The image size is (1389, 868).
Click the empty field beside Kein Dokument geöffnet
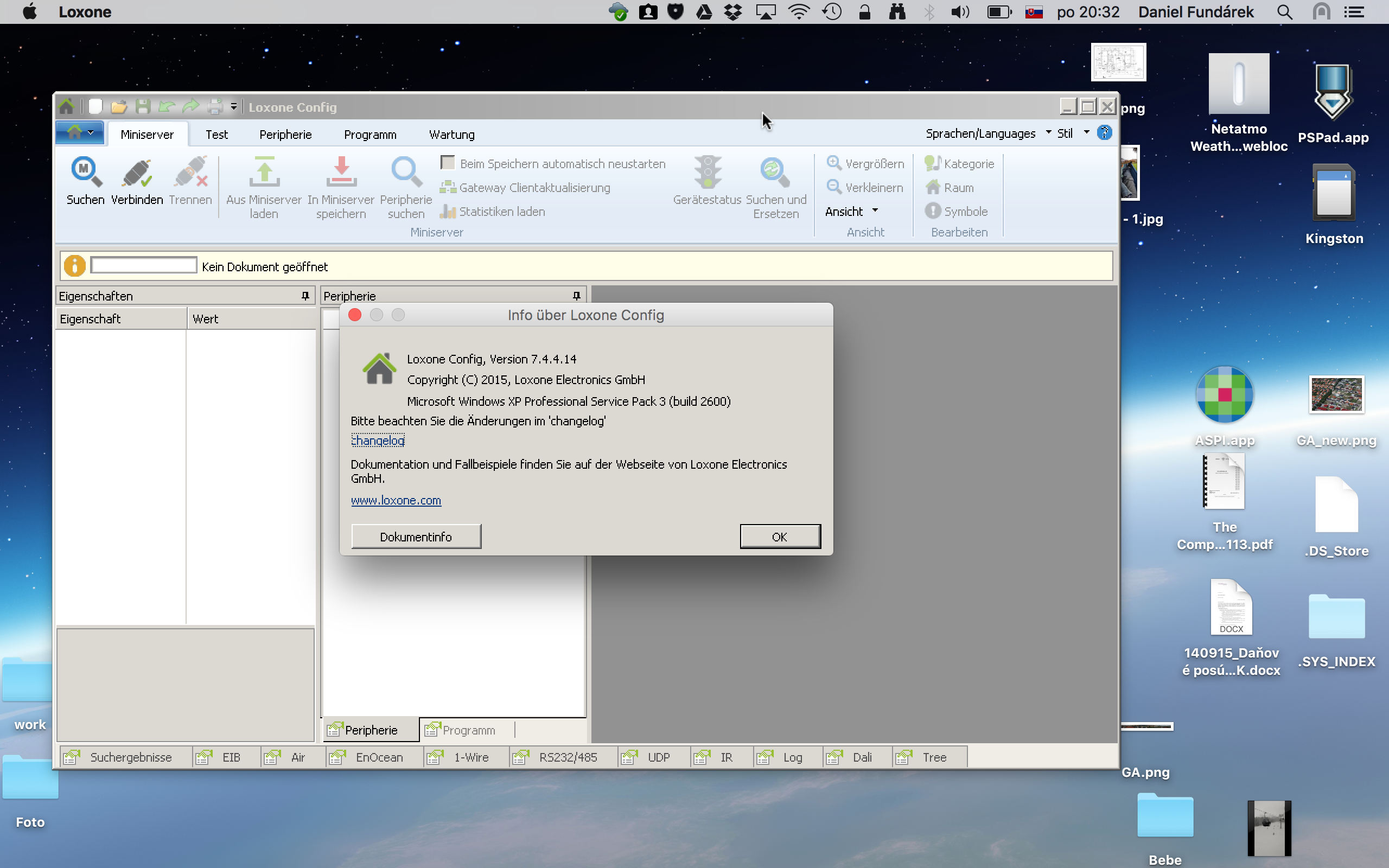point(143,265)
